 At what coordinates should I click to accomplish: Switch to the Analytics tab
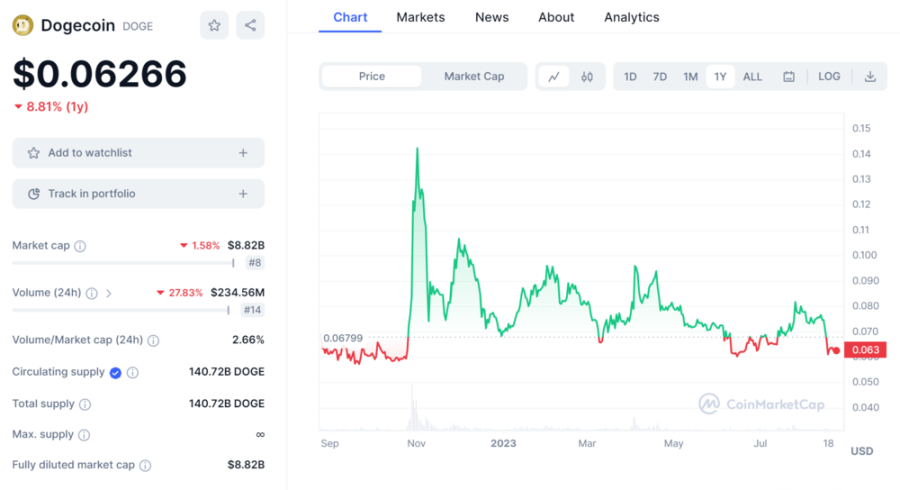coord(632,17)
